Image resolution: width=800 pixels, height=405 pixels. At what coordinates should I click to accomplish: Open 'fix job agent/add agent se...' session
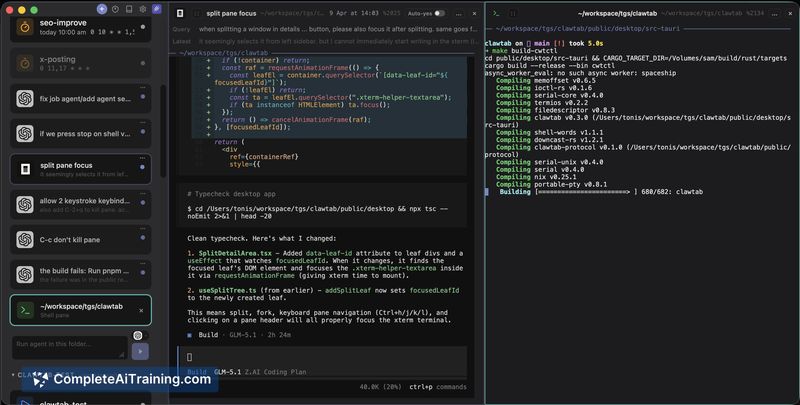[x=81, y=98]
